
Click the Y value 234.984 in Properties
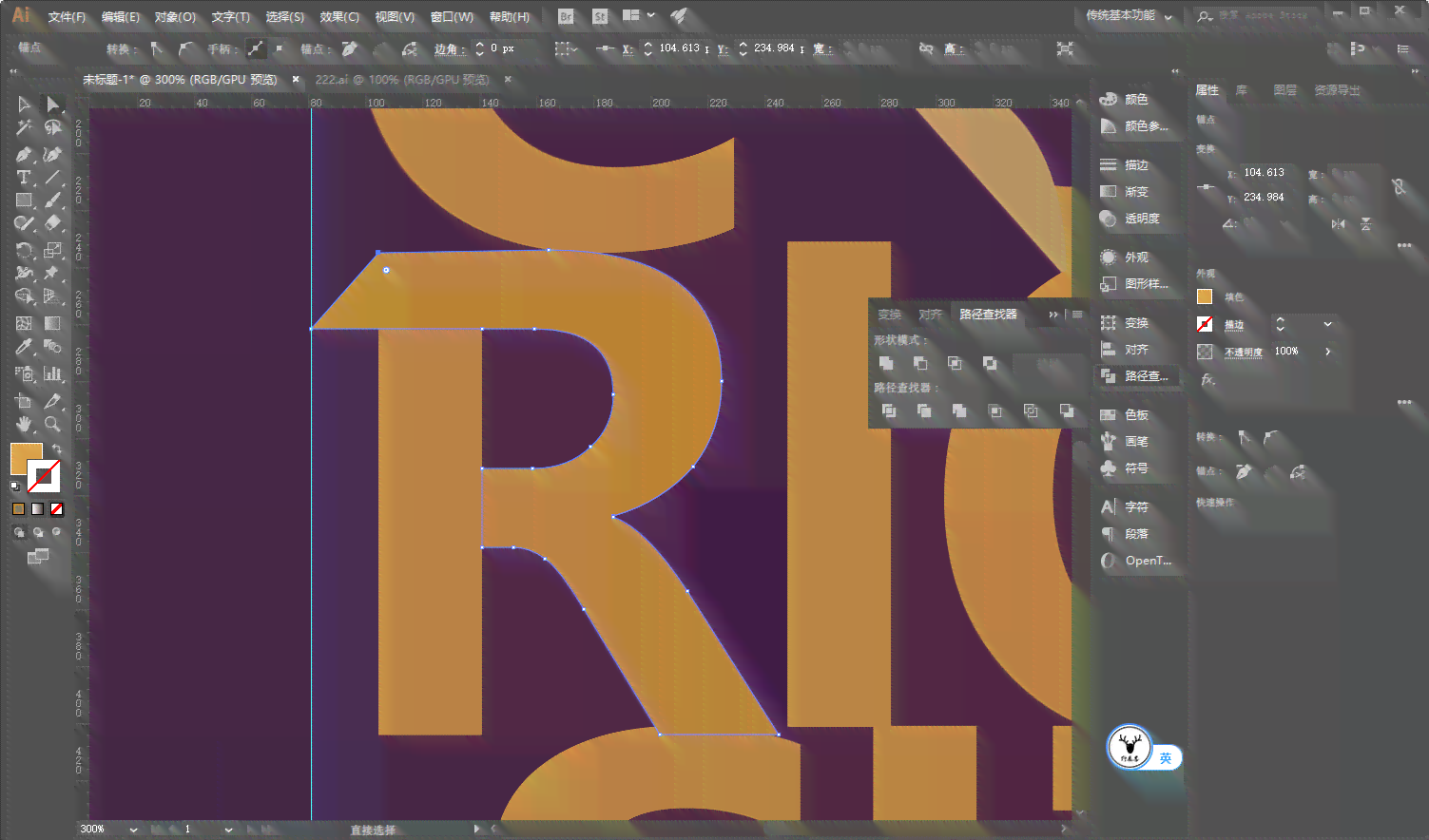(1264, 198)
